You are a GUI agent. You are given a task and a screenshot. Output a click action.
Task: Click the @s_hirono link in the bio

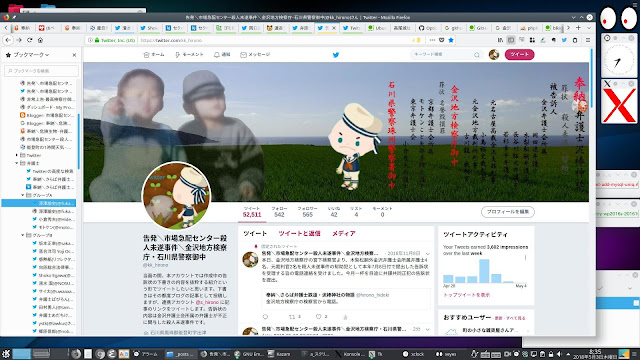pyautogui.click(x=207, y=302)
